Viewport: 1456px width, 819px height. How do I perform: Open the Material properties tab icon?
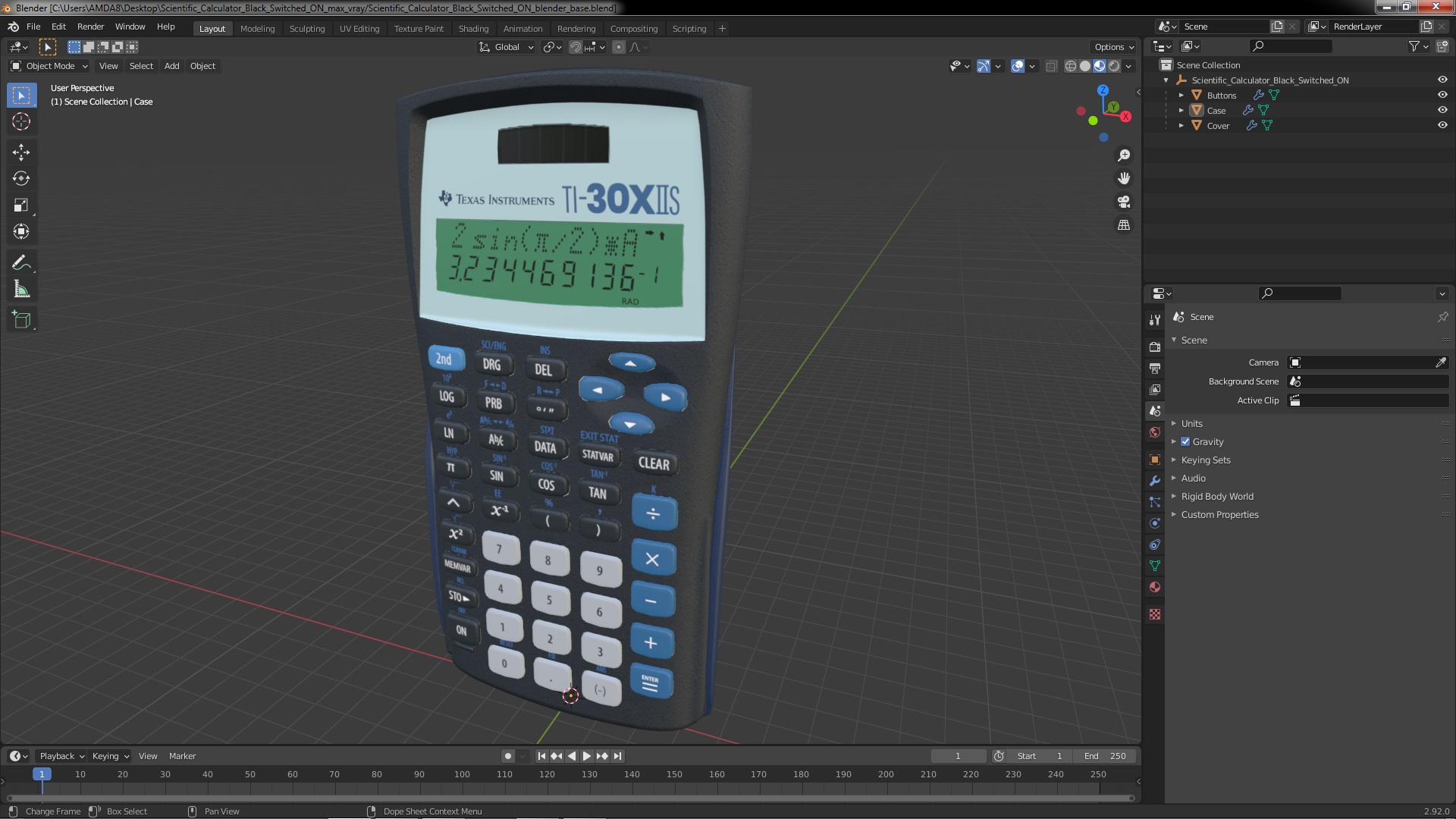pos(1155,587)
